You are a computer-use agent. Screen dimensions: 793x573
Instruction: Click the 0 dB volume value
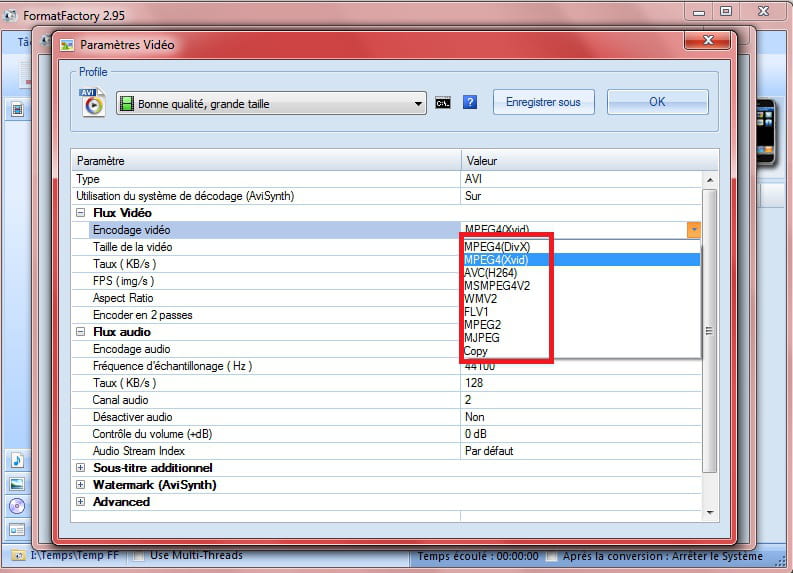click(475, 434)
